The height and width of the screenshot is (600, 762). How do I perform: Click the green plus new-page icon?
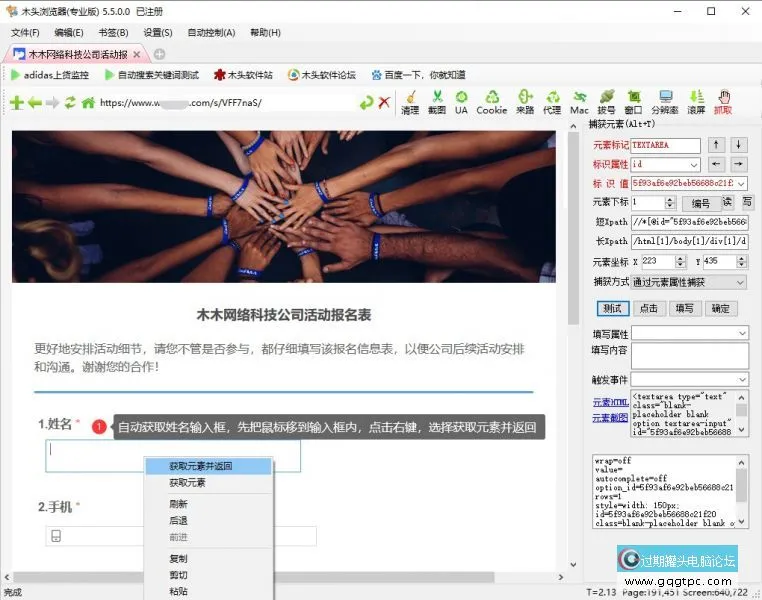[17, 103]
